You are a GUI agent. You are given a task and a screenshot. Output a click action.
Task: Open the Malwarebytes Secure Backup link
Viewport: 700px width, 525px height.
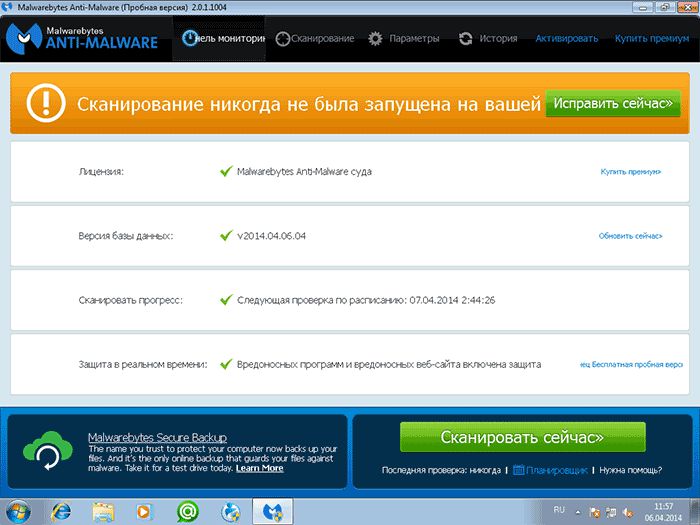coord(157,437)
